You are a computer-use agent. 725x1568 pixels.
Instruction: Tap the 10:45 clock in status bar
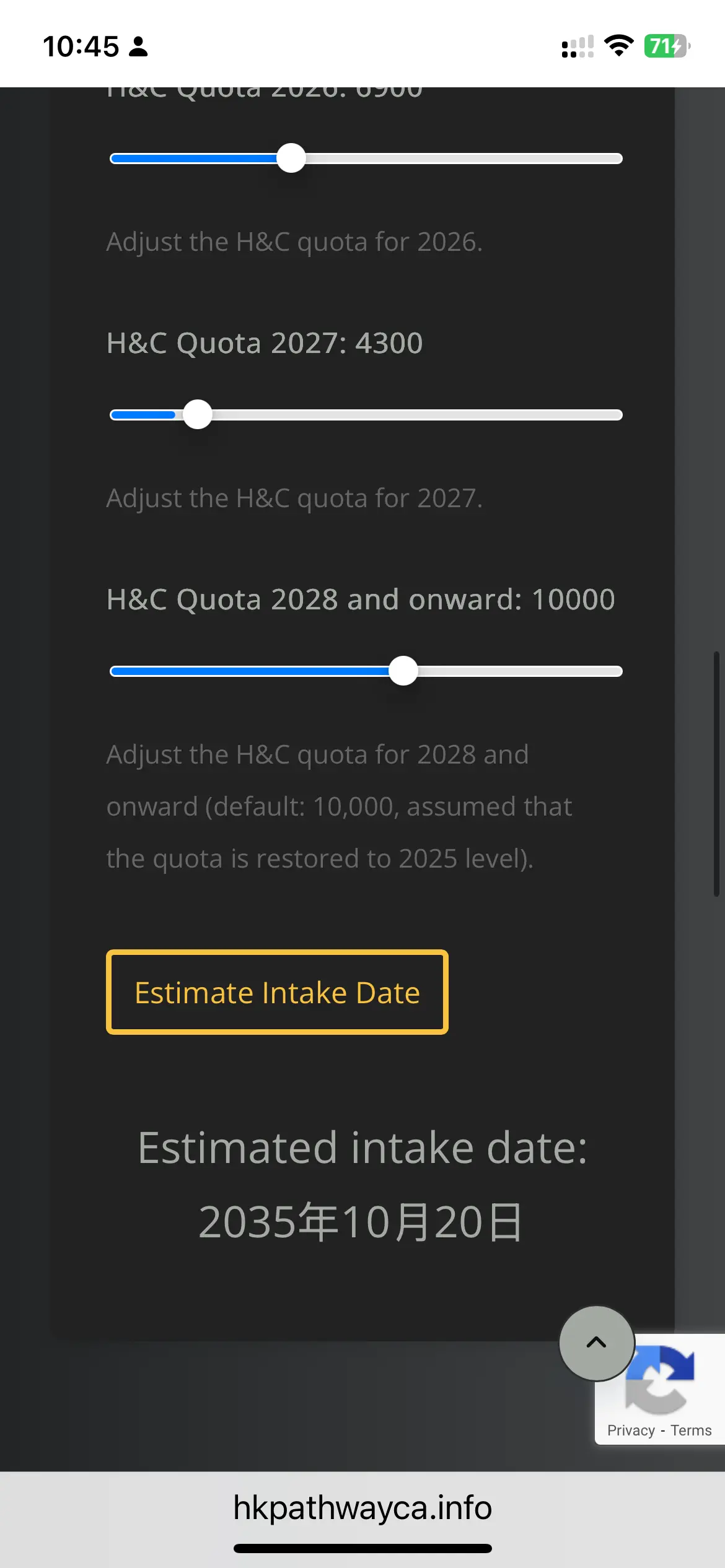pyautogui.click(x=81, y=46)
